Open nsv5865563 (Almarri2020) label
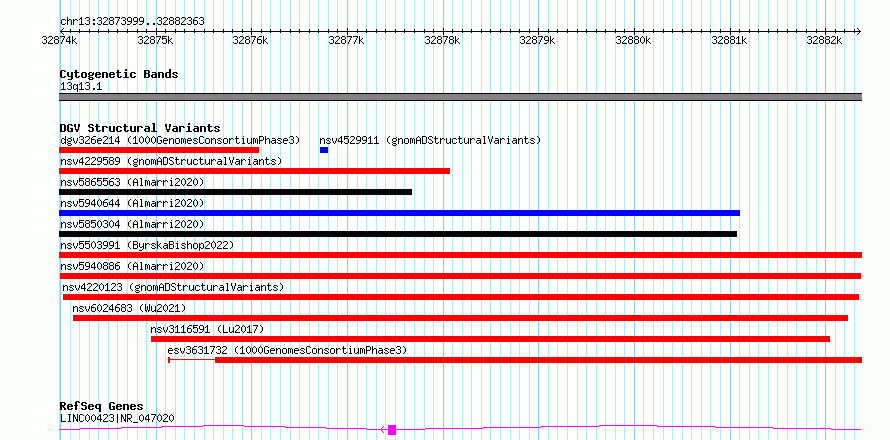 (132, 182)
